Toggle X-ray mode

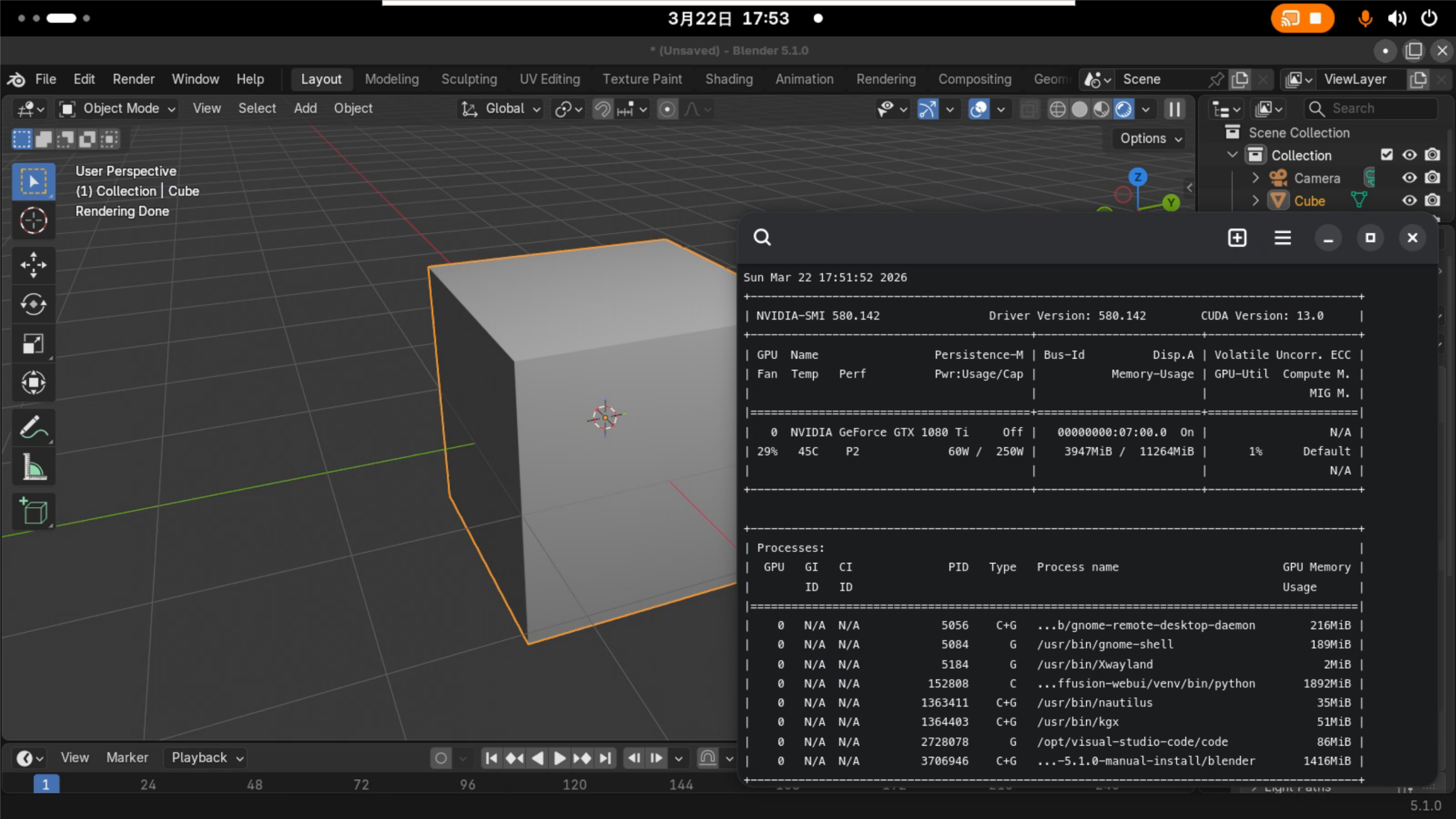click(1029, 109)
